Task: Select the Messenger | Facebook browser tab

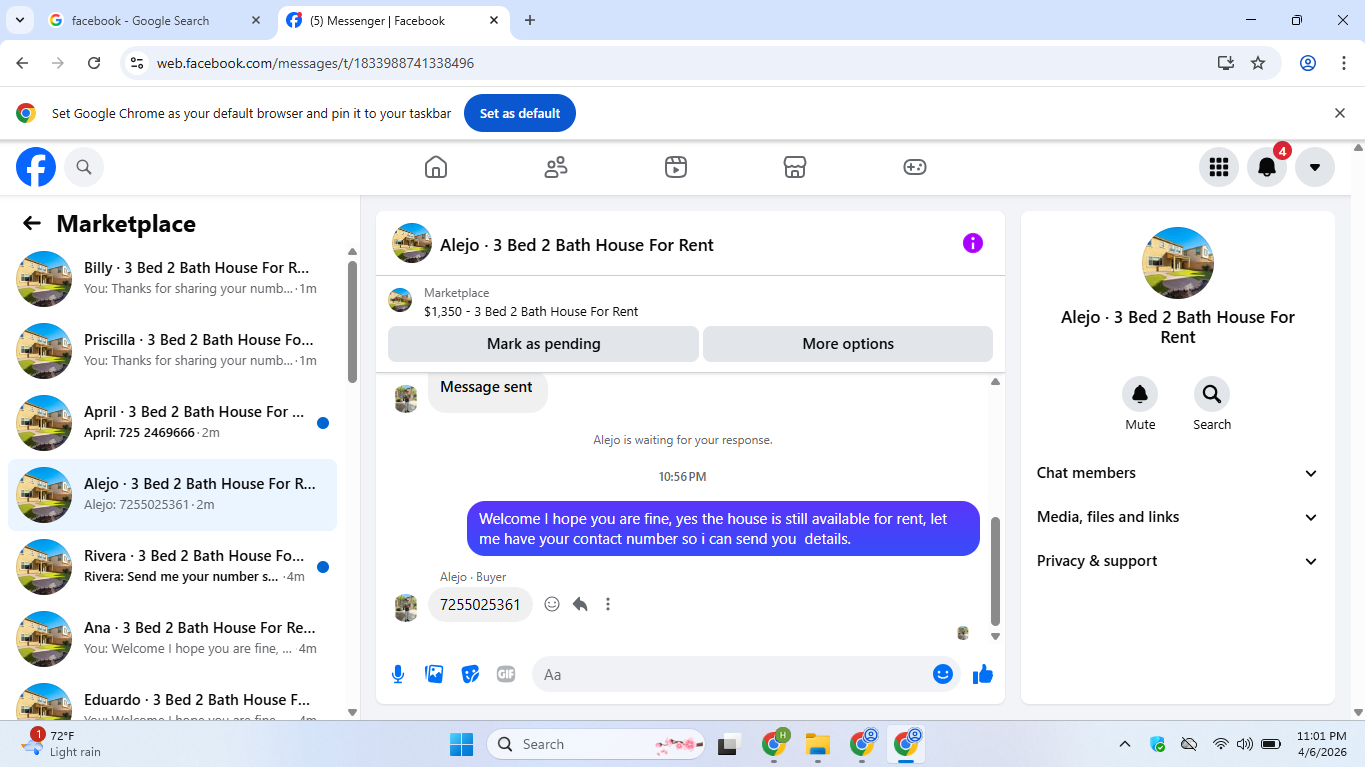Action: (391, 20)
